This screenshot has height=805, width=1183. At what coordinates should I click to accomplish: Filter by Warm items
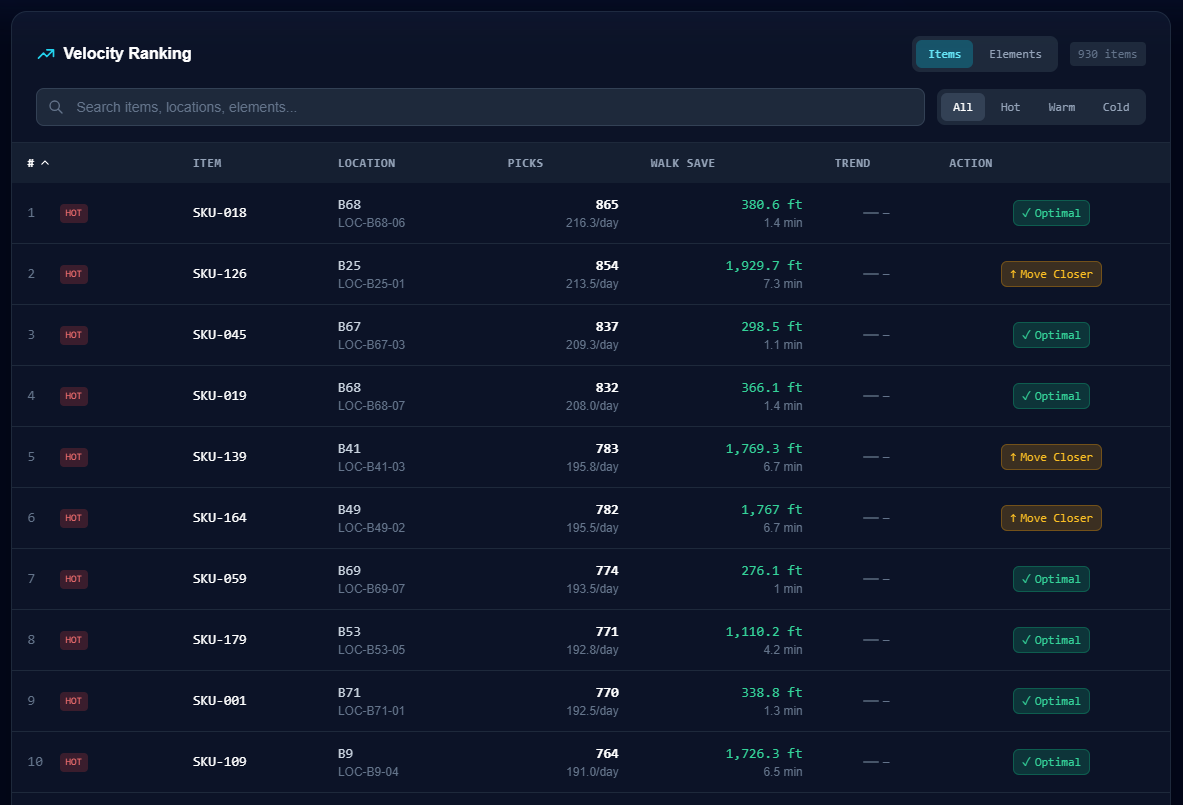[x=1062, y=107]
